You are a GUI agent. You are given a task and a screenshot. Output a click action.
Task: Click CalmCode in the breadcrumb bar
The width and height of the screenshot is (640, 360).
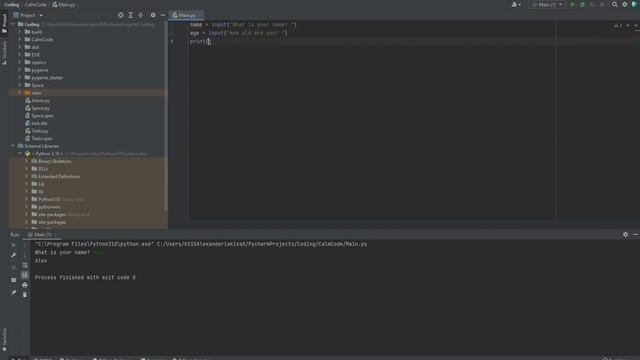(x=36, y=4)
